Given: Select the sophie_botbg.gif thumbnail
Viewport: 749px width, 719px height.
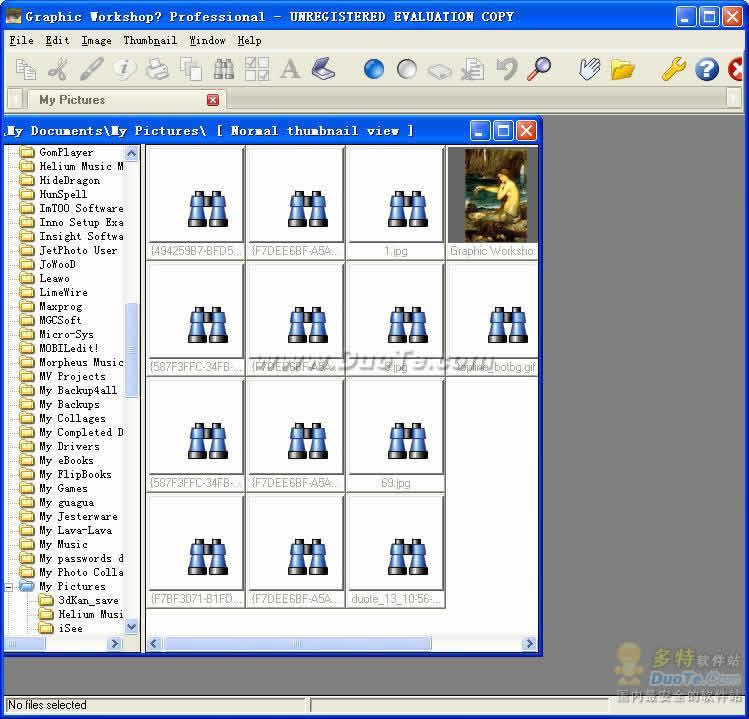Looking at the screenshot, I should (493, 319).
